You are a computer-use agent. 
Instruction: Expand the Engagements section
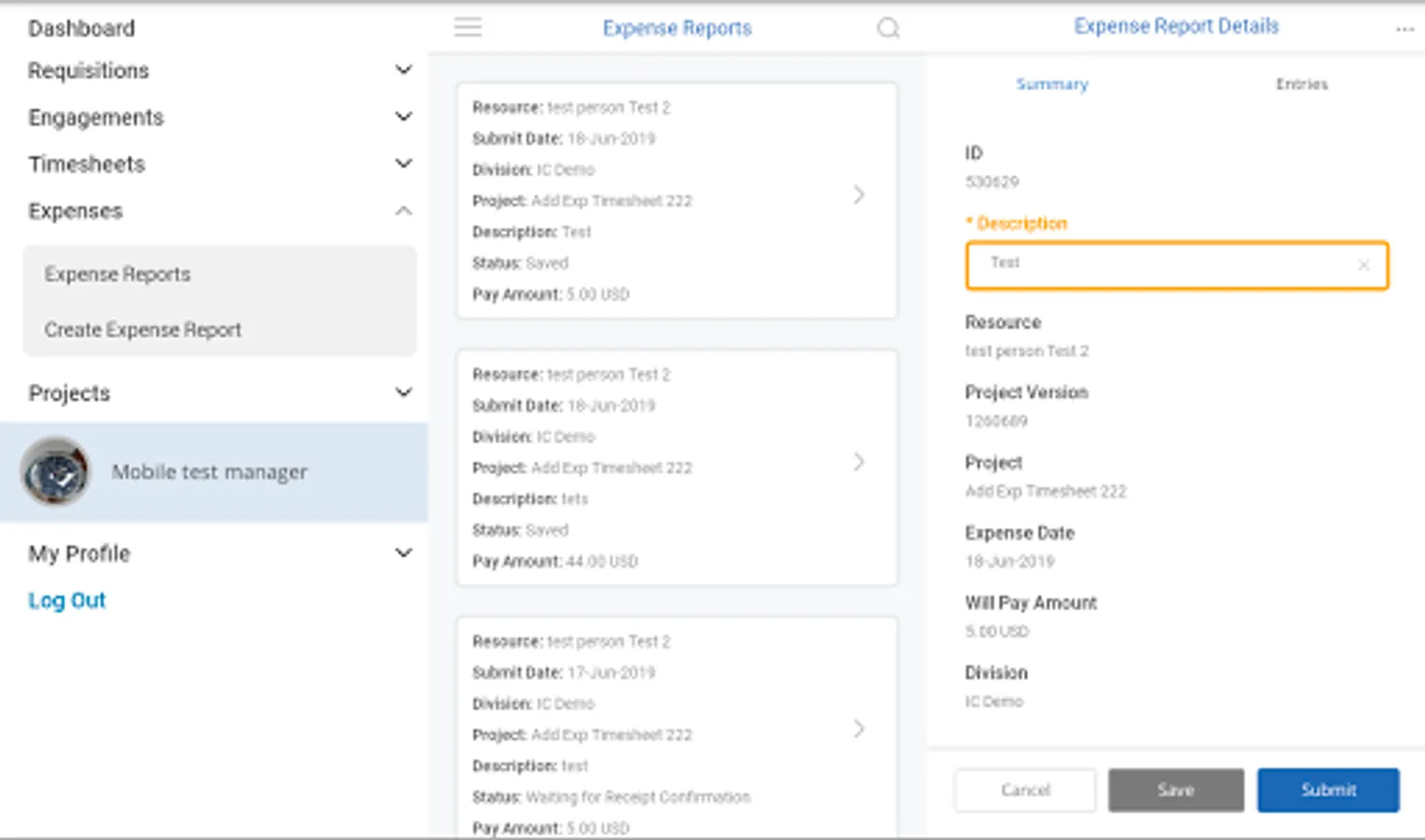(x=403, y=117)
